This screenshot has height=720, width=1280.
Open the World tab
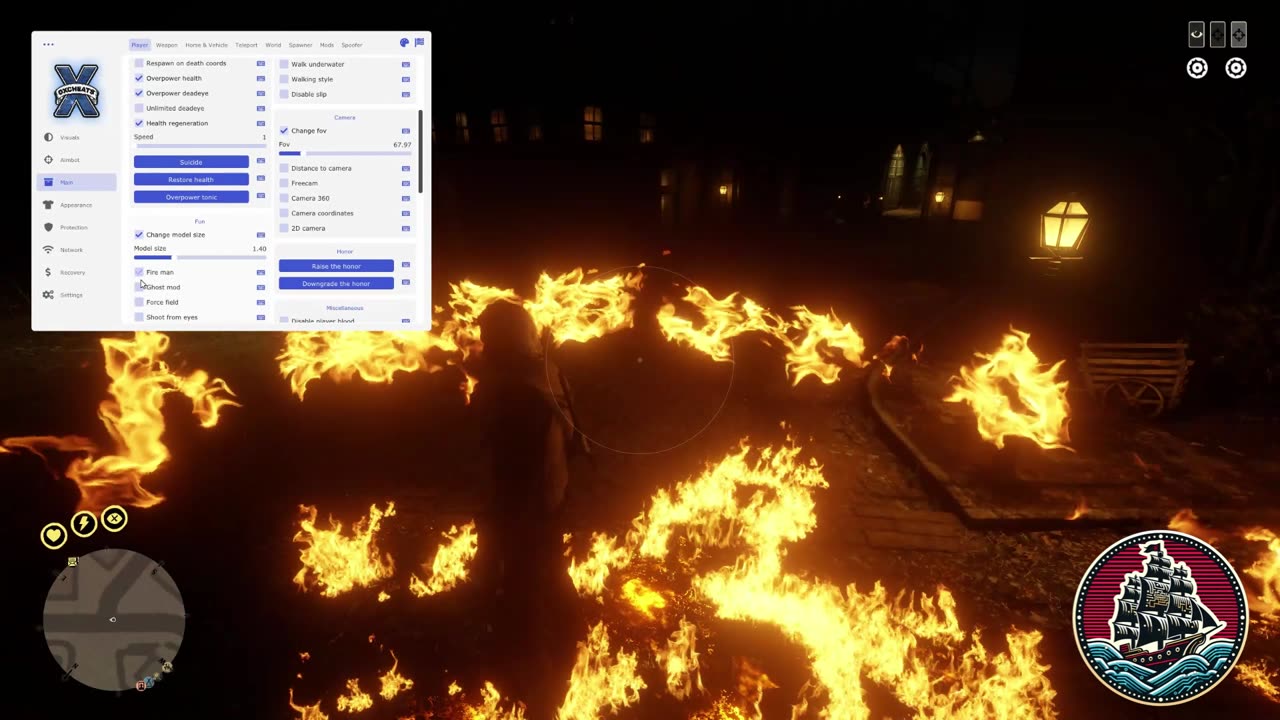[x=273, y=45]
